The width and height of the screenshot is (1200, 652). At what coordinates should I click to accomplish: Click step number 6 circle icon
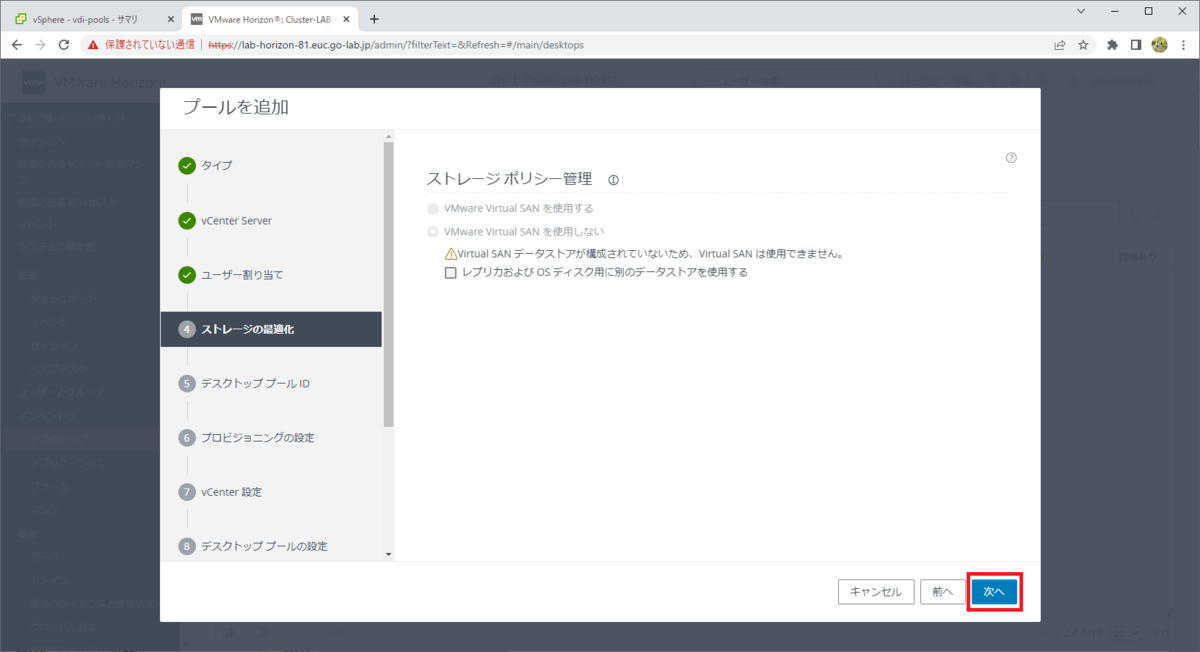[187, 438]
